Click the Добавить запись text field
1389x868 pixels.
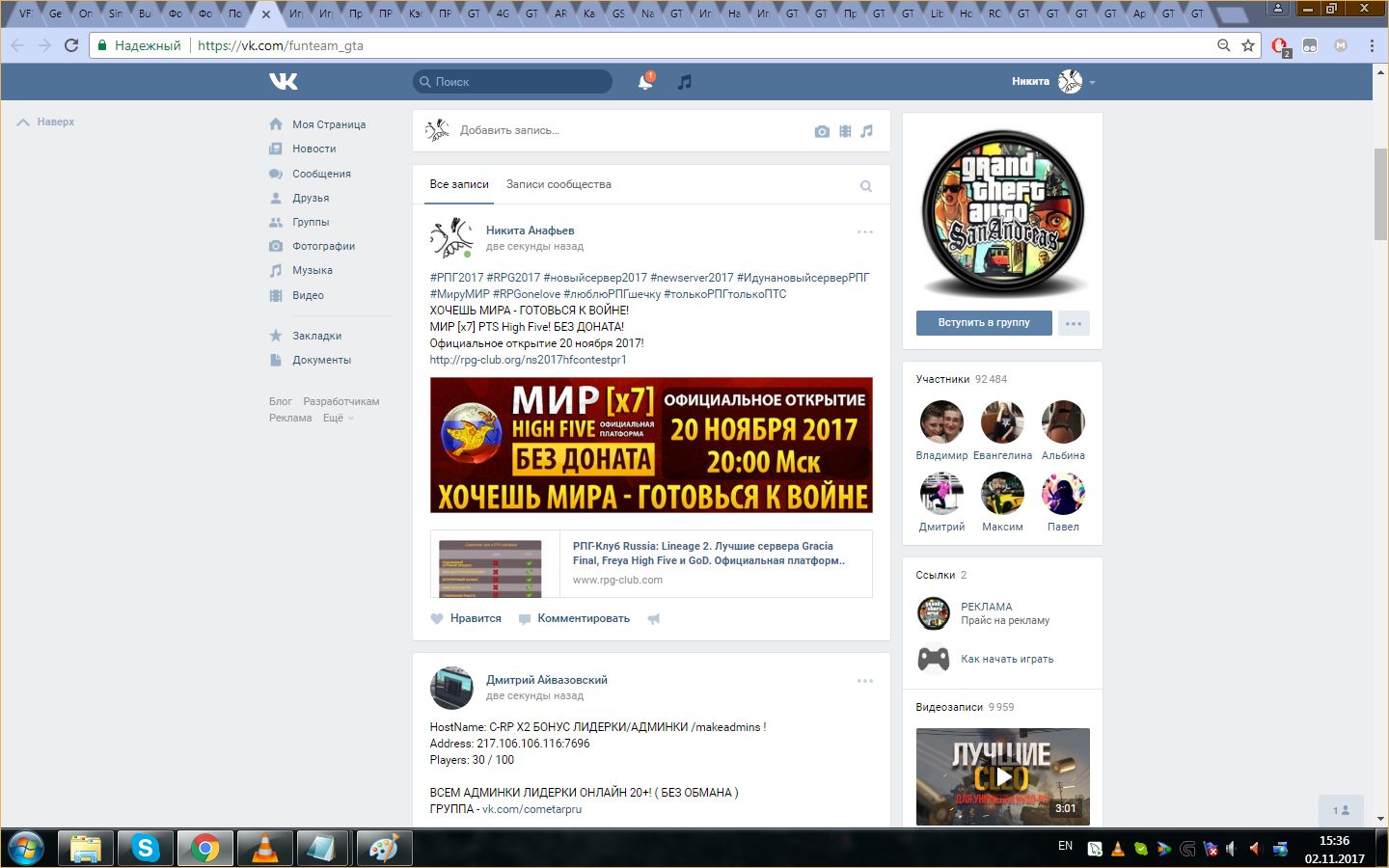[617, 130]
